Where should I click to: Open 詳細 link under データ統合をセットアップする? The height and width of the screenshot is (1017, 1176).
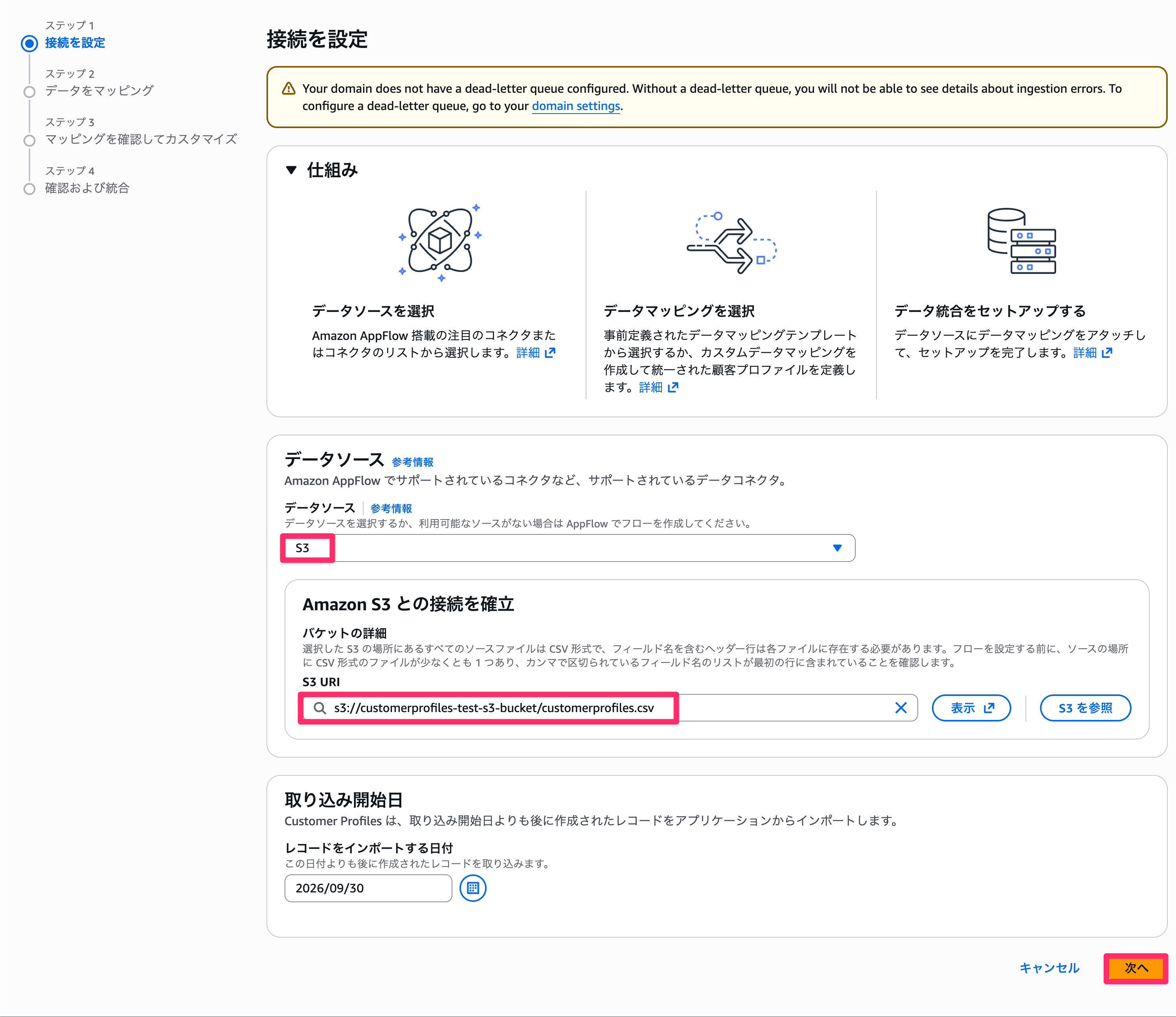pos(1085,352)
